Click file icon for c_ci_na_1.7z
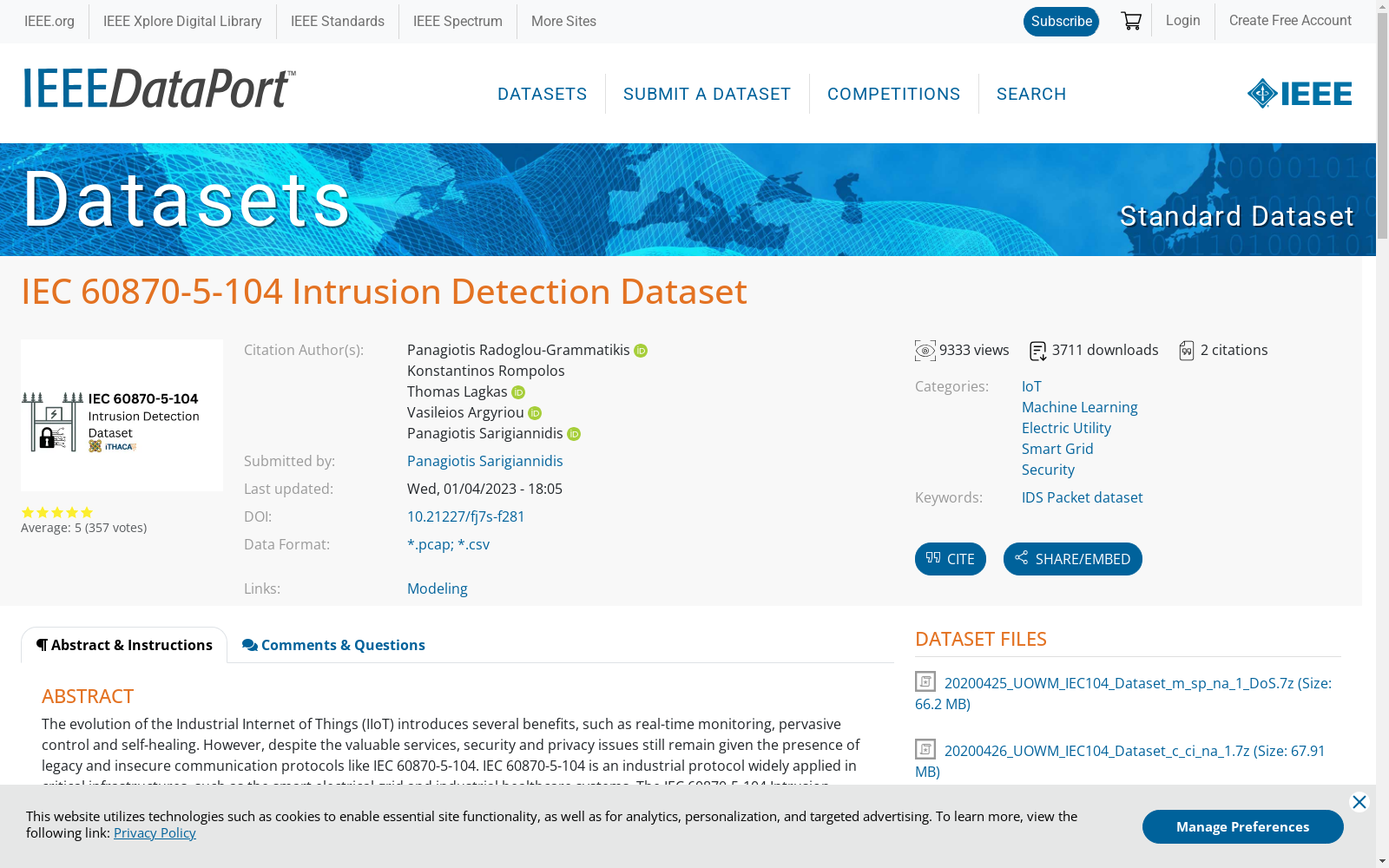Image resolution: width=1389 pixels, height=868 pixels. tap(925, 749)
